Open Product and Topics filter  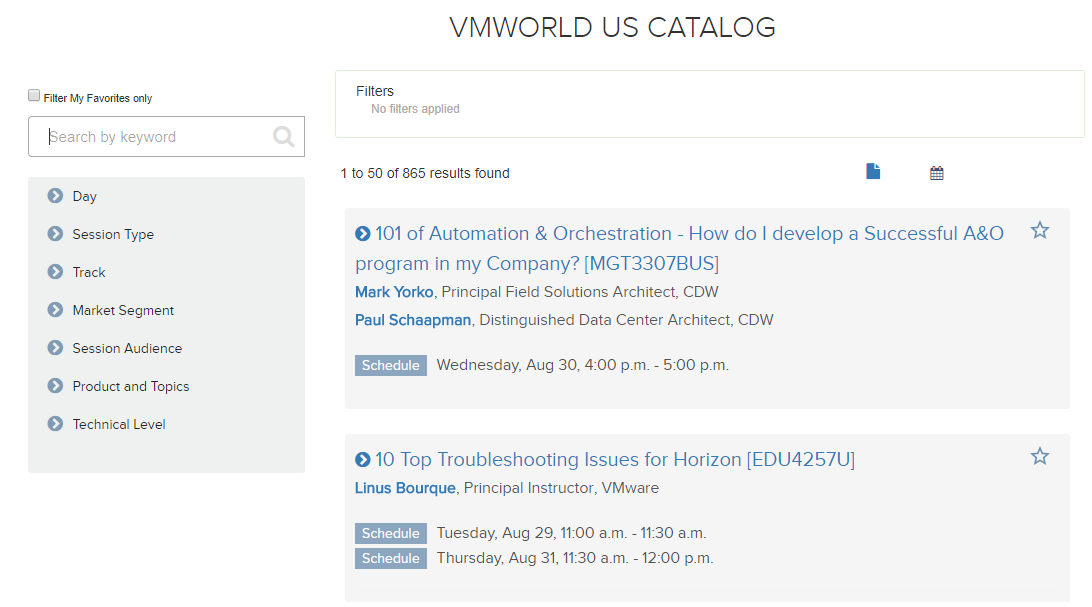(x=55, y=386)
